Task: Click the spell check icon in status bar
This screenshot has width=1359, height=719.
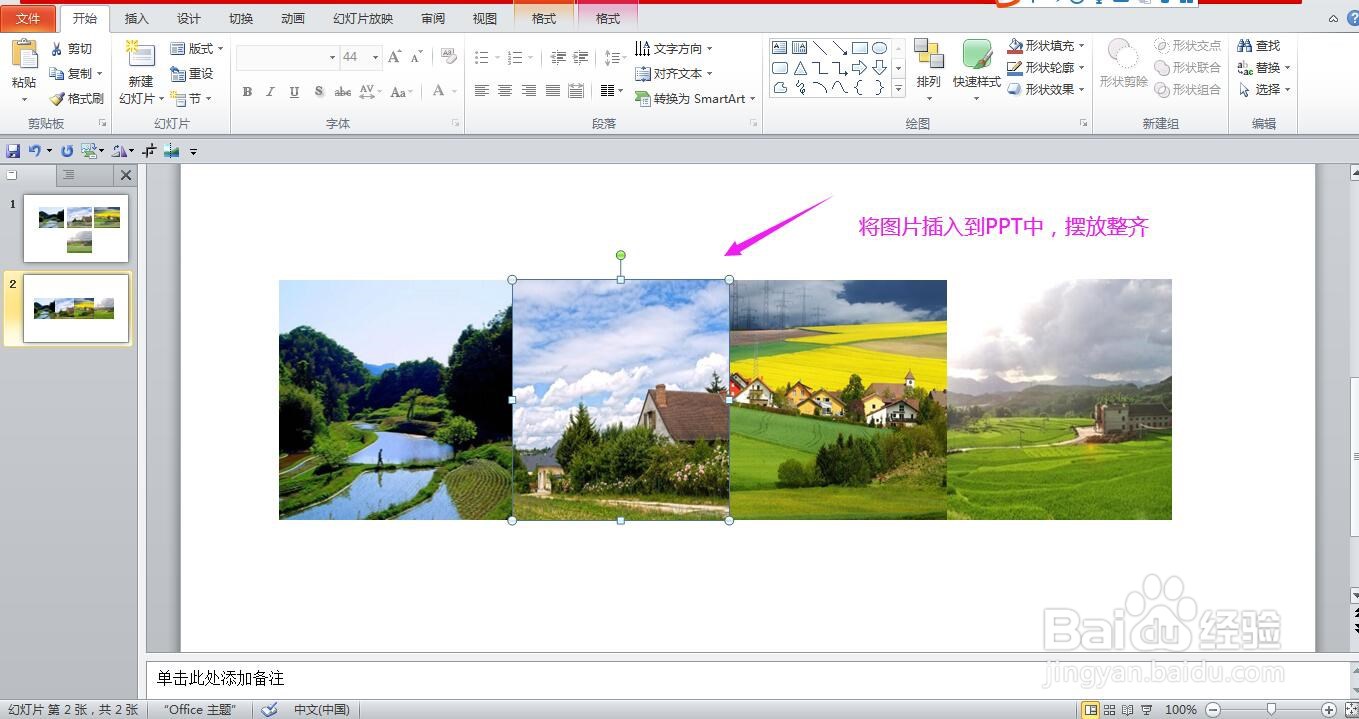Action: [269, 710]
